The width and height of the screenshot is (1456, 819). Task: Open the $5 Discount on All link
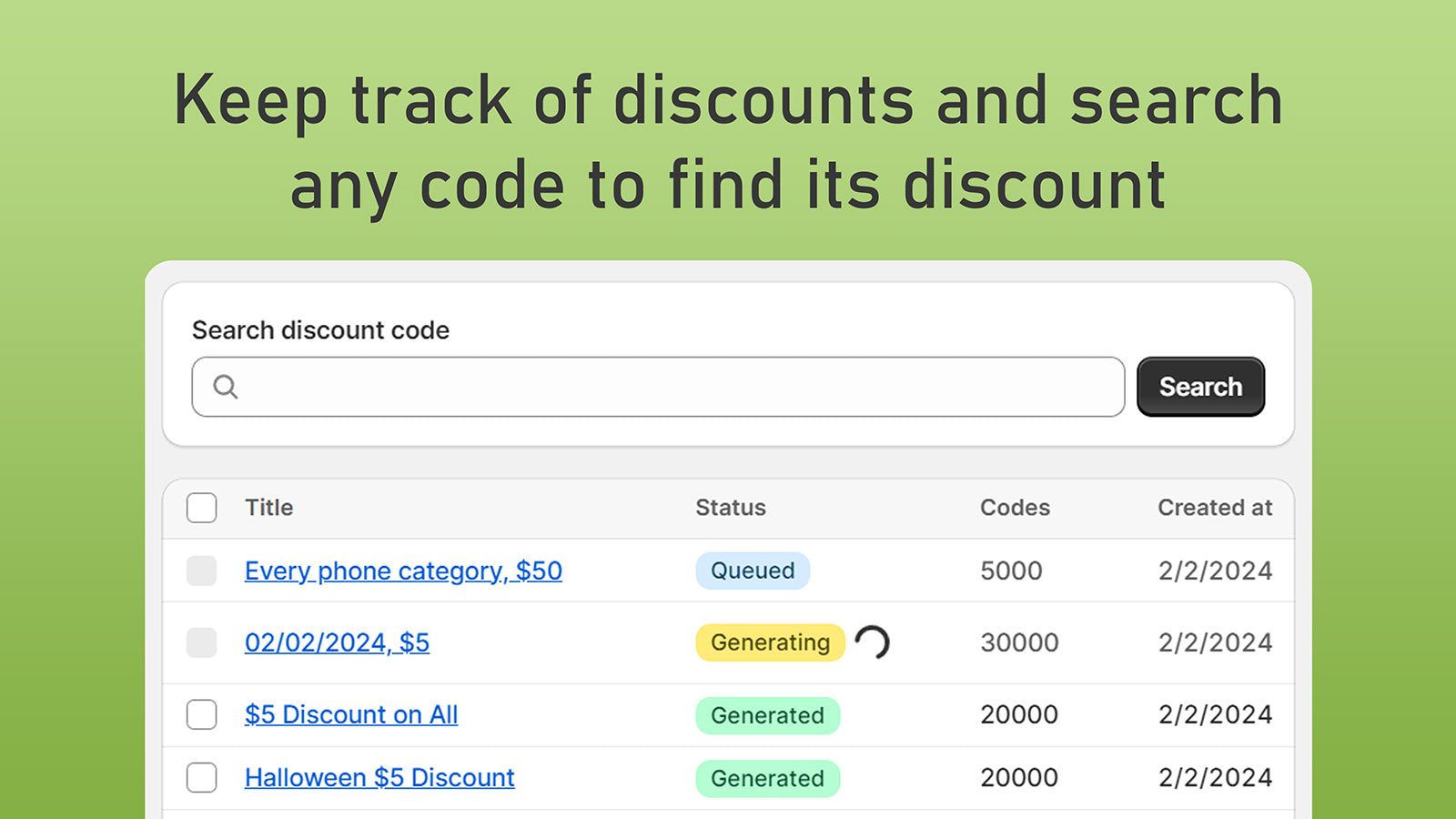point(351,714)
